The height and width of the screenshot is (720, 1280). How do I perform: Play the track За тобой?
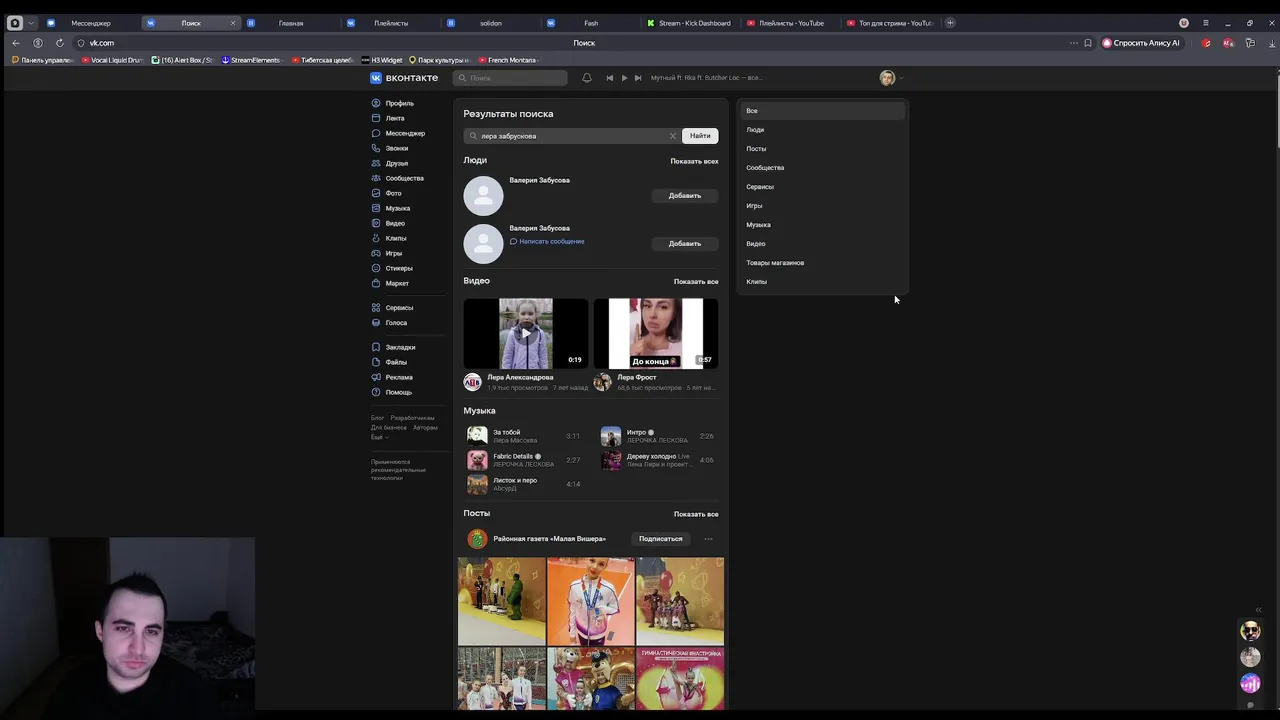point(477,435)
